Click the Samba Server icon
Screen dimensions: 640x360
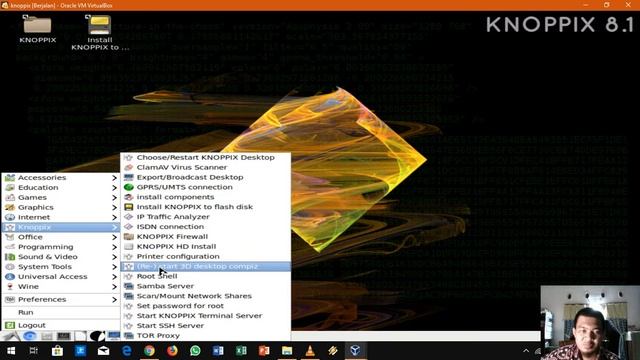[x=129, y=286]
